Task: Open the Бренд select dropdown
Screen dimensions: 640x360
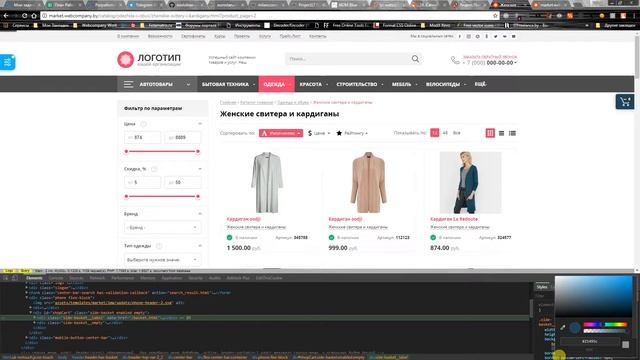Action: pos(162,227)
